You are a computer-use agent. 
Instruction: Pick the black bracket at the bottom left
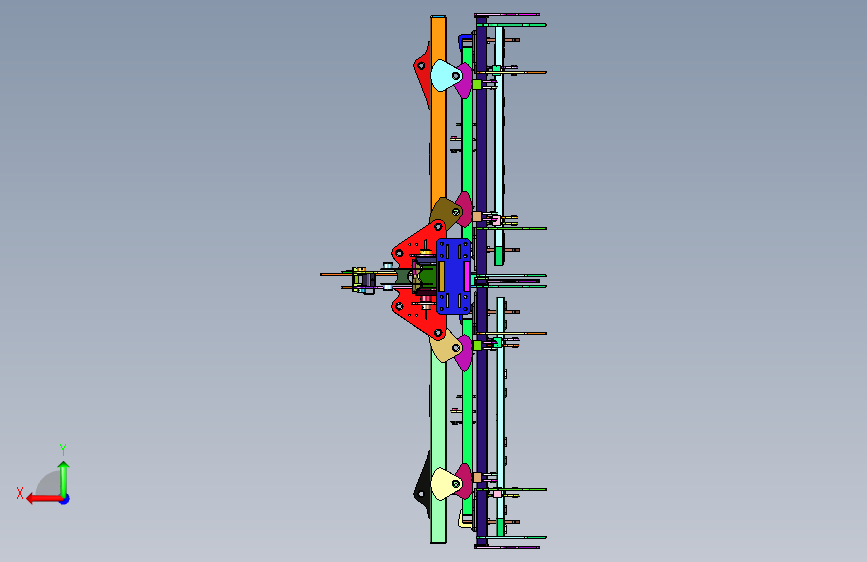pos(422,485)
